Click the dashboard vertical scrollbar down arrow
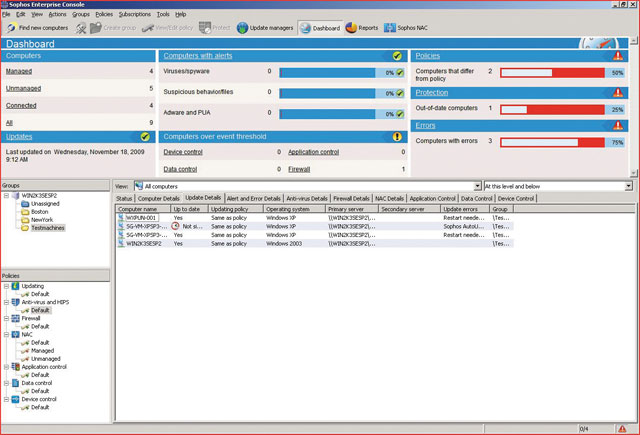 [633, 173]
